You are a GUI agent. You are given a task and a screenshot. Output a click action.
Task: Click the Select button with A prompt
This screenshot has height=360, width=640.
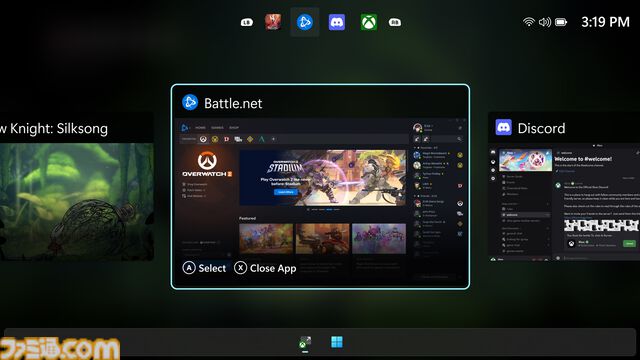click(x=204, y=268)
